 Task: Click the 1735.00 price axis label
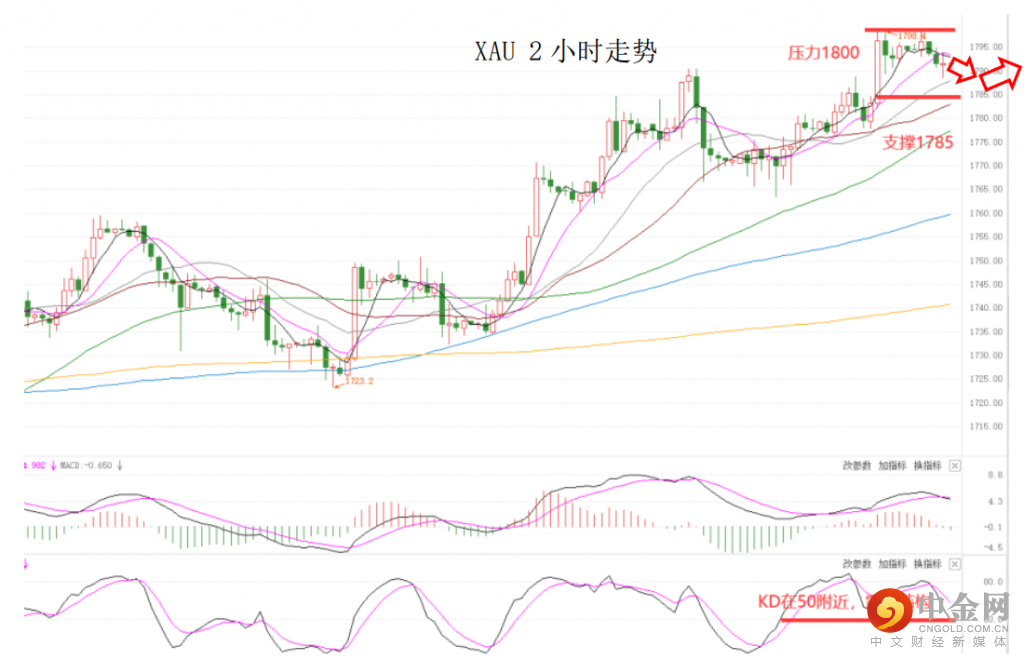click(986, 332)
